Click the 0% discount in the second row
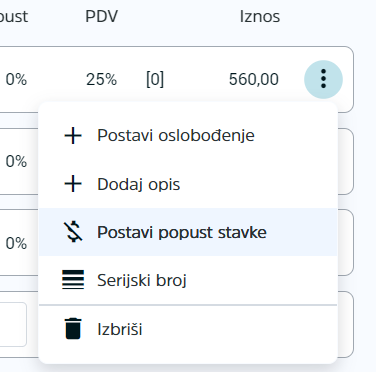376x372 pixels. pyautogui.click(x=16, y=161)
